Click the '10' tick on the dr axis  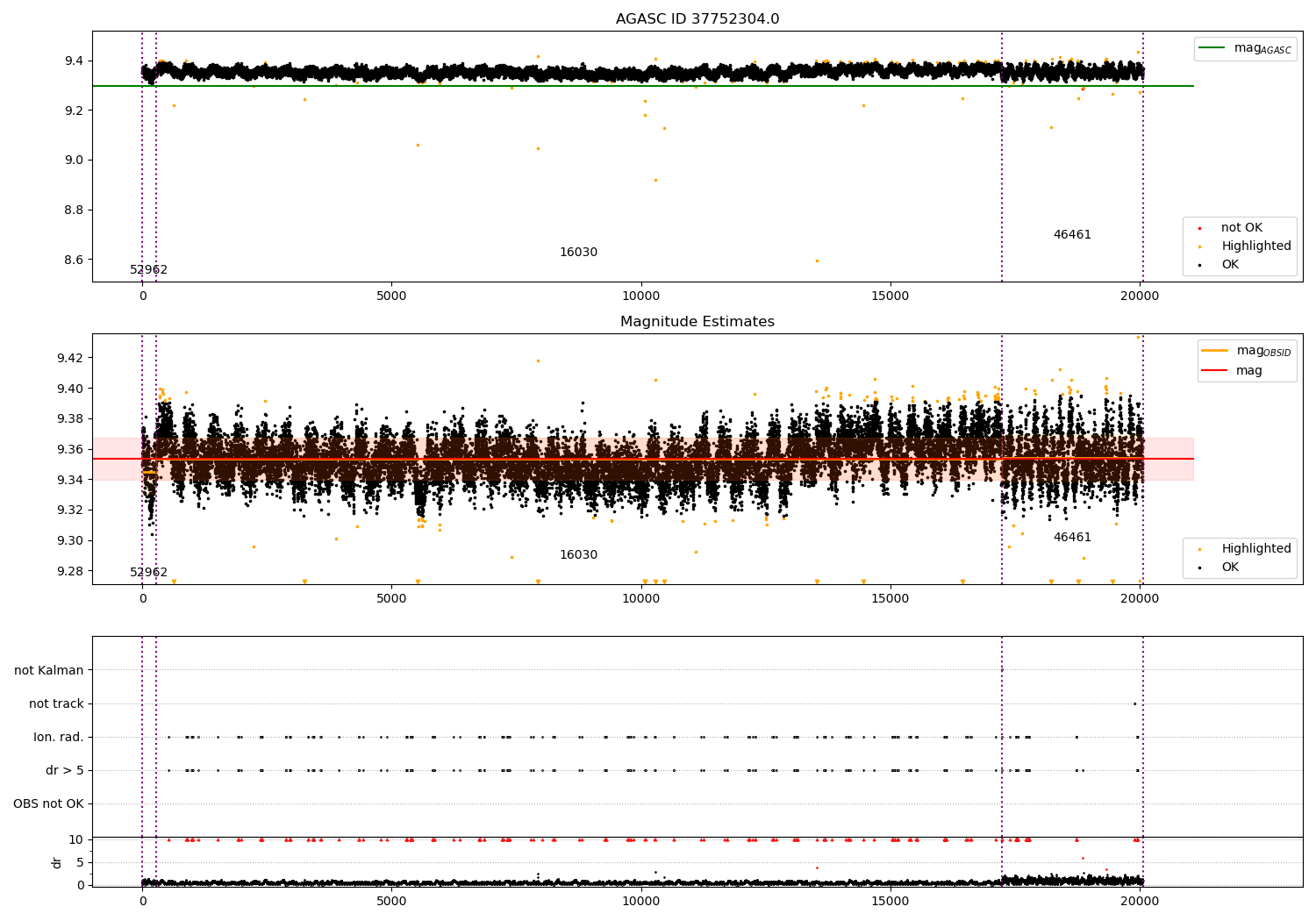76,840
